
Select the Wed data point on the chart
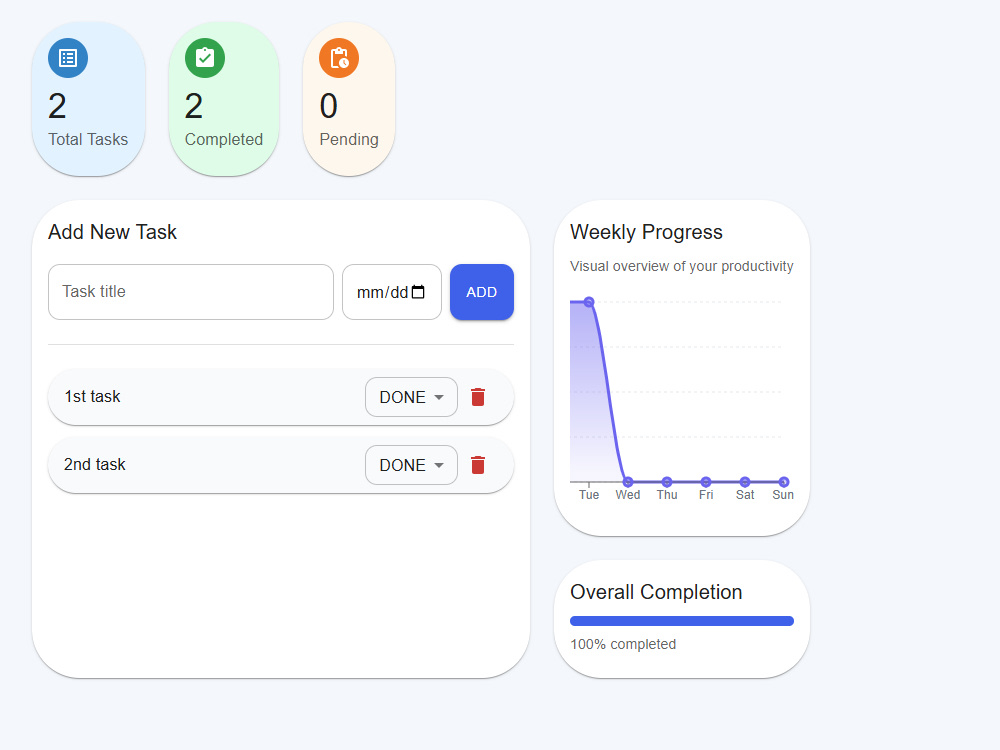[628, 482]
